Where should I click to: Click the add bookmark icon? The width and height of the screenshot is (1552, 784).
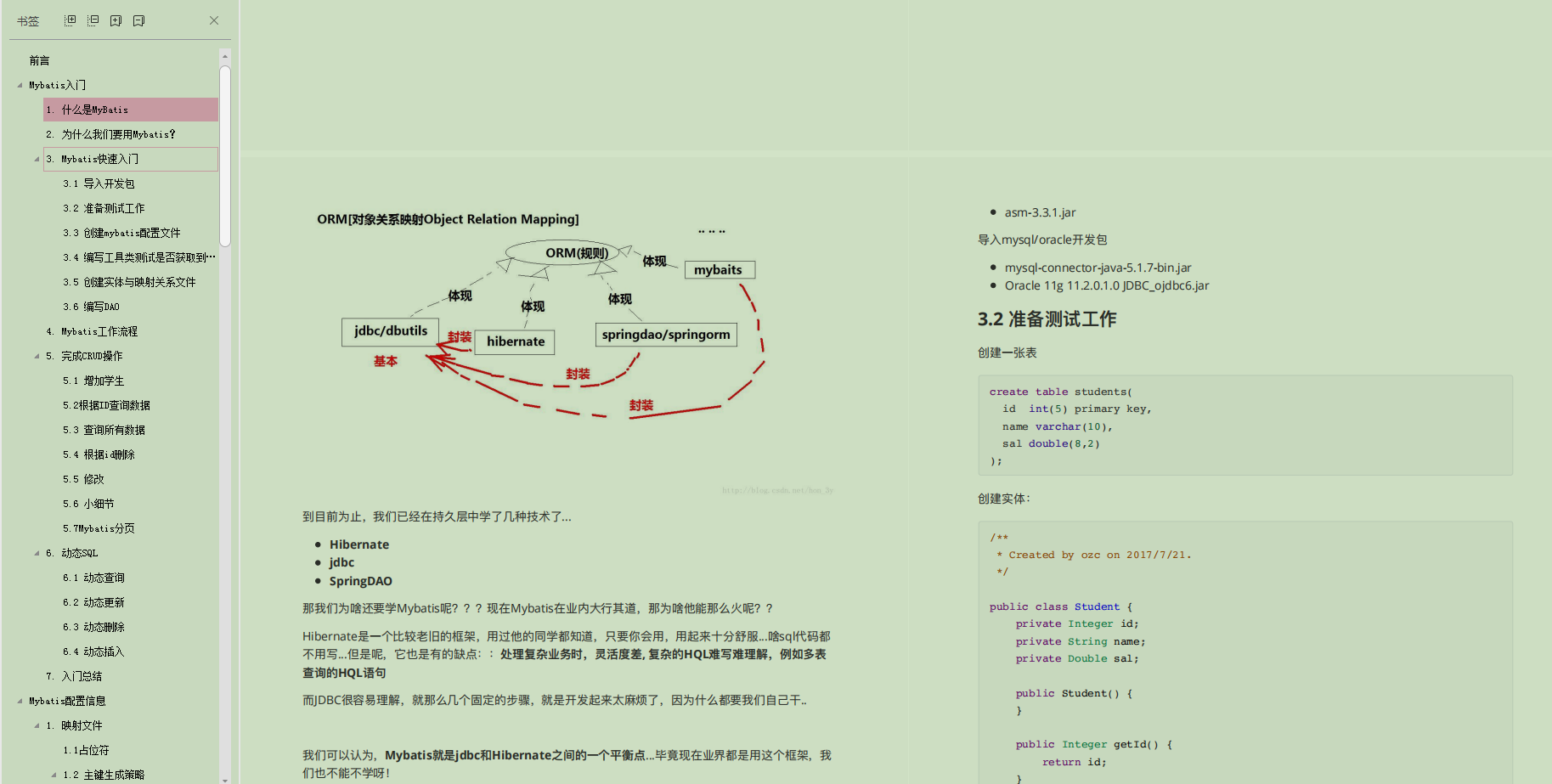pos(116,20)
